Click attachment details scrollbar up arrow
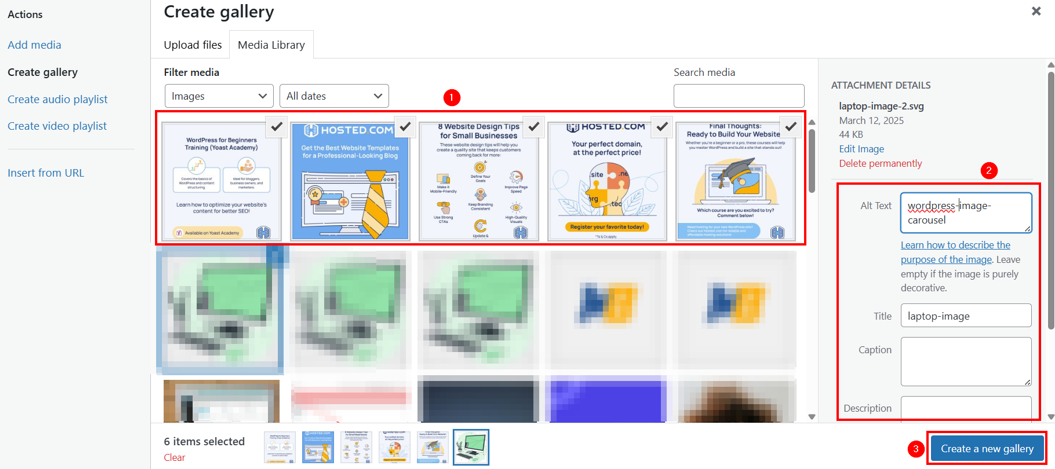This screenshot has height=469, width=1055. (1050, 65)
